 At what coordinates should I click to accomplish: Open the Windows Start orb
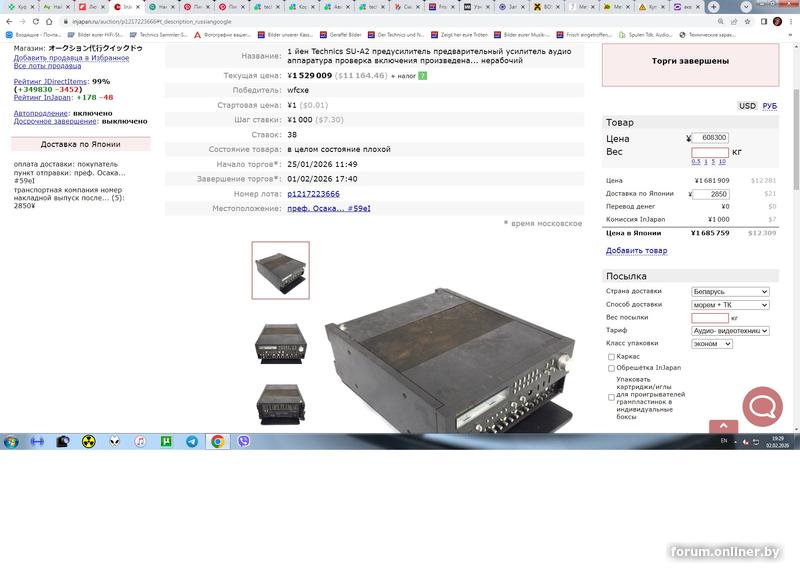pyautogui.click(x=11, y=441)
